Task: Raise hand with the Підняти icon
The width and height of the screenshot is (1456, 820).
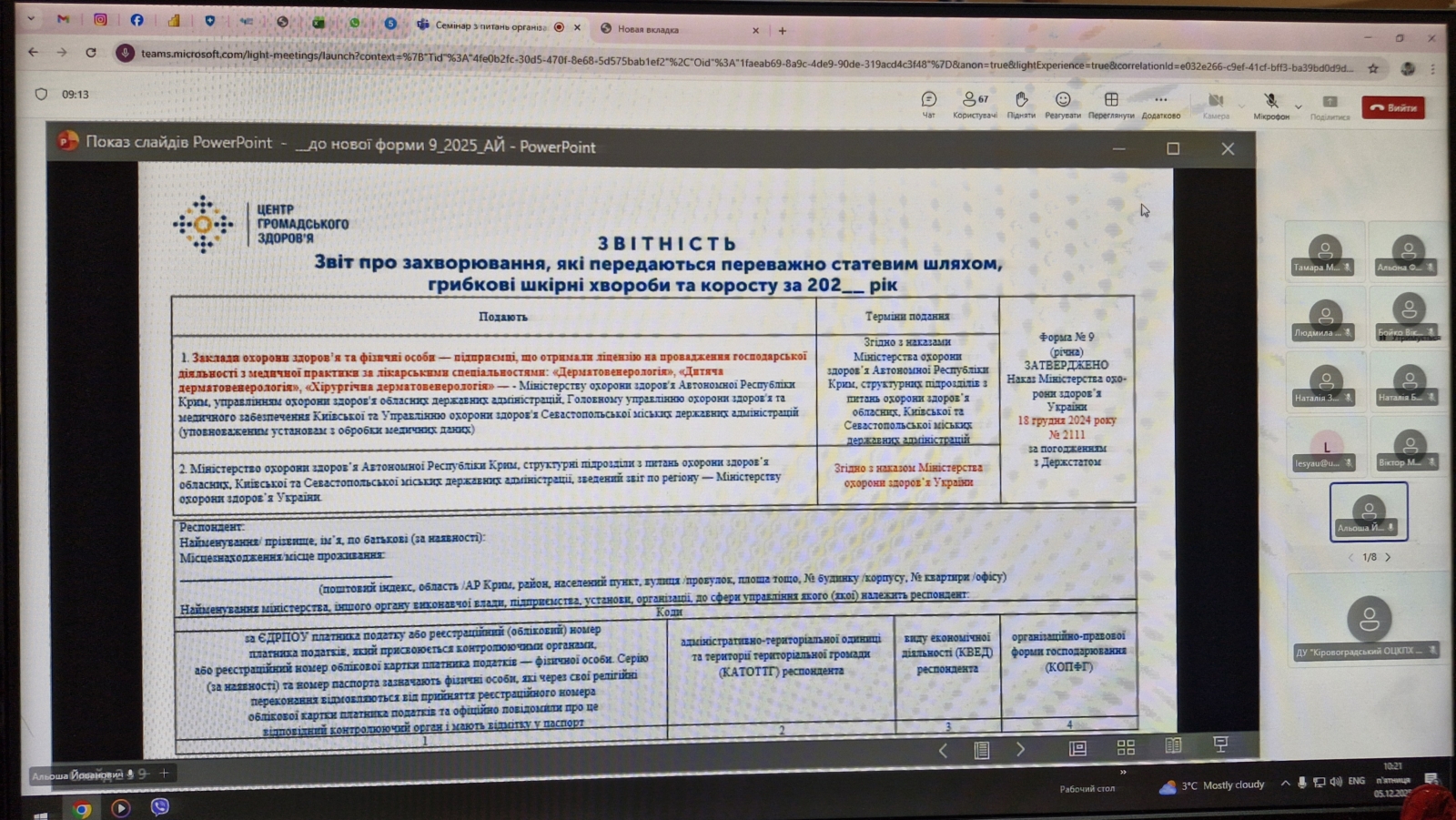Action: coord(1021,102)
